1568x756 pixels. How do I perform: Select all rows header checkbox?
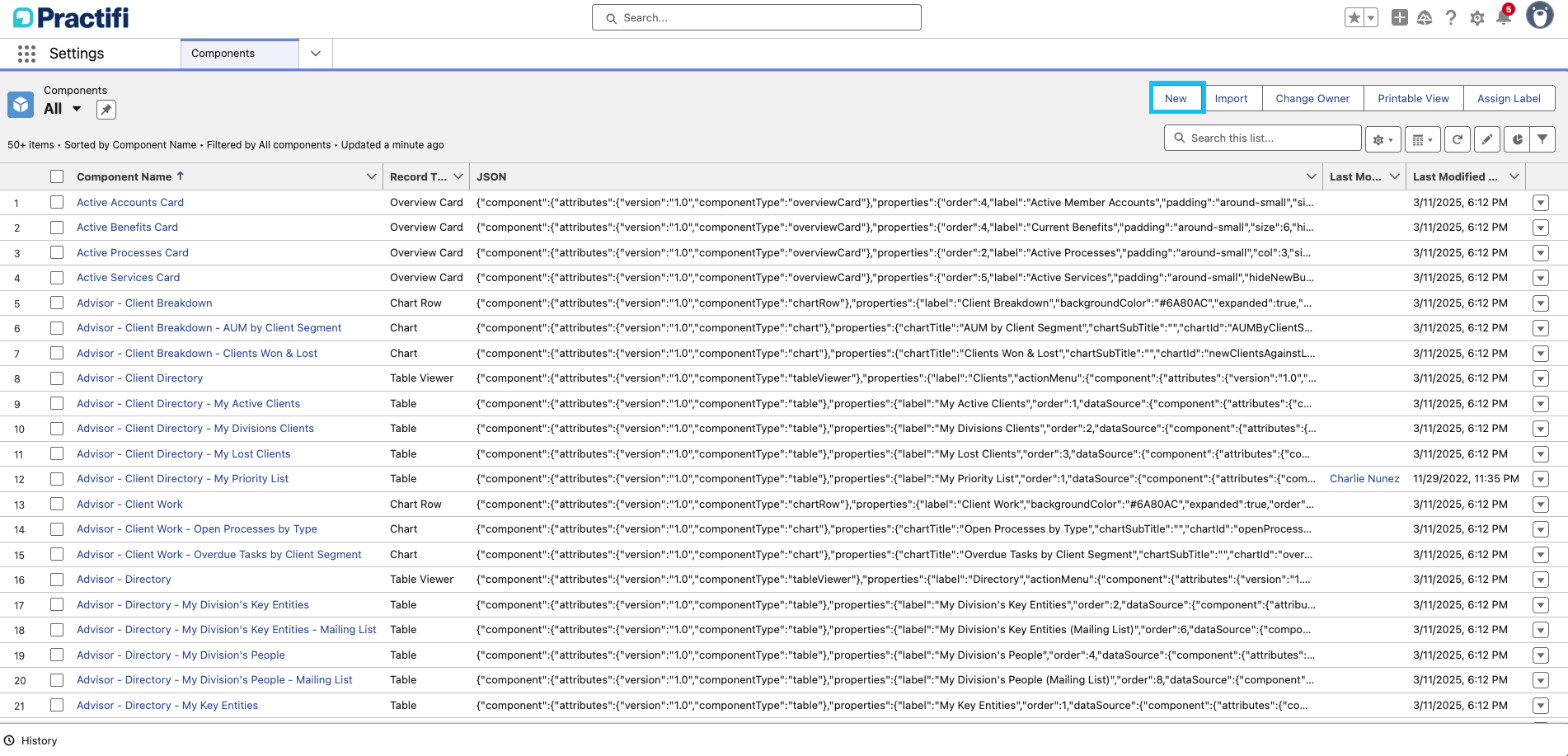click(57, 176)
